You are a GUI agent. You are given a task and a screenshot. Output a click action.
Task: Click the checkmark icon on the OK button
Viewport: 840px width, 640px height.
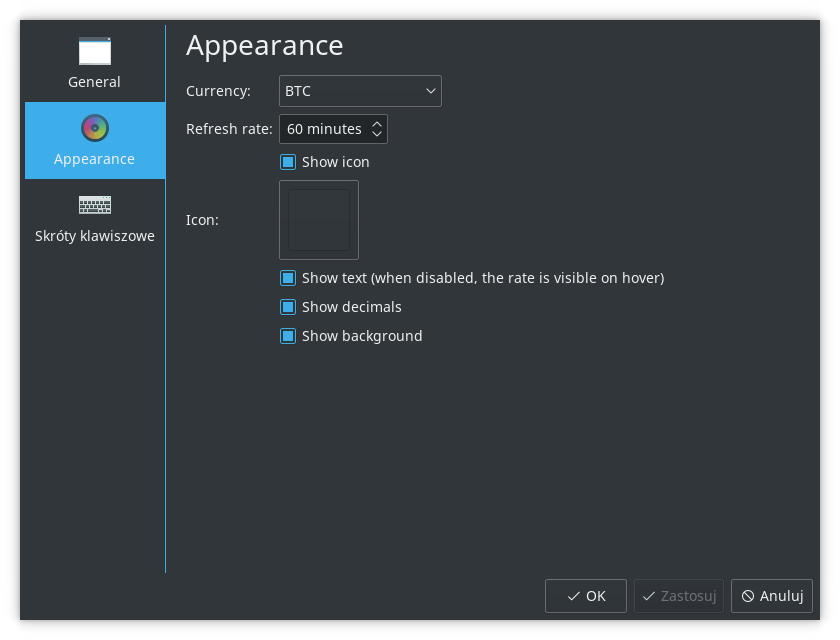(x=573, y=596)
